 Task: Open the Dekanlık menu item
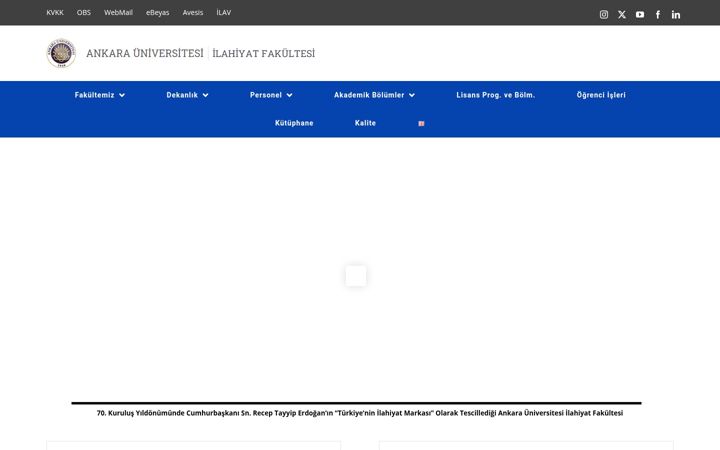pyautogui.click(x=182, y=95)
